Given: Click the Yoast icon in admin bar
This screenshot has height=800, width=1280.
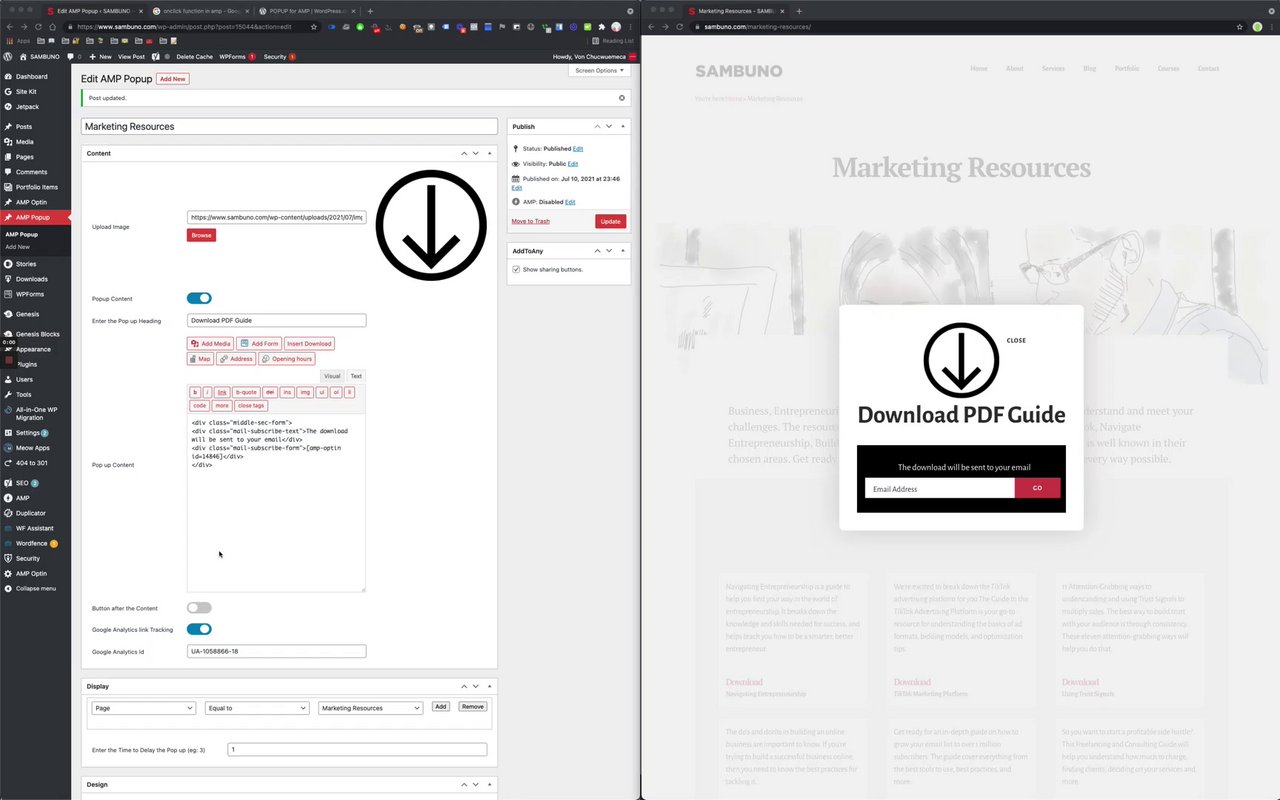Looking at the screenshot, I should pos(157,57).
